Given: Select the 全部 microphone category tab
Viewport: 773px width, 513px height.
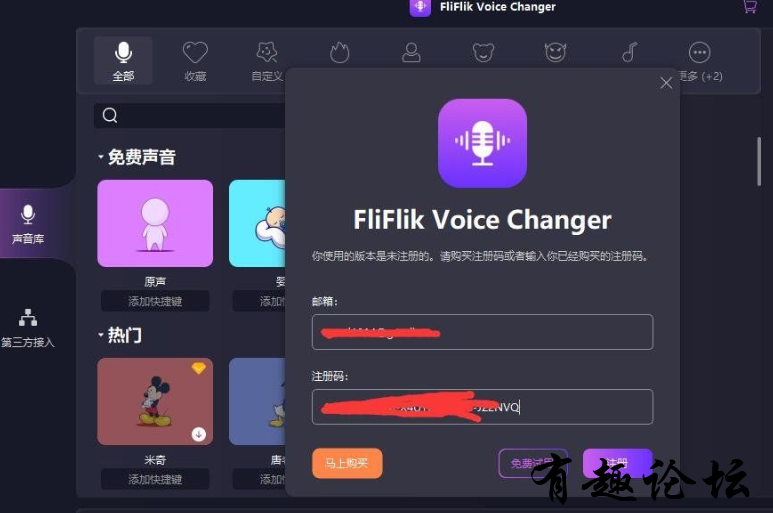Looking at the screenshot, I should pos(123,61).
